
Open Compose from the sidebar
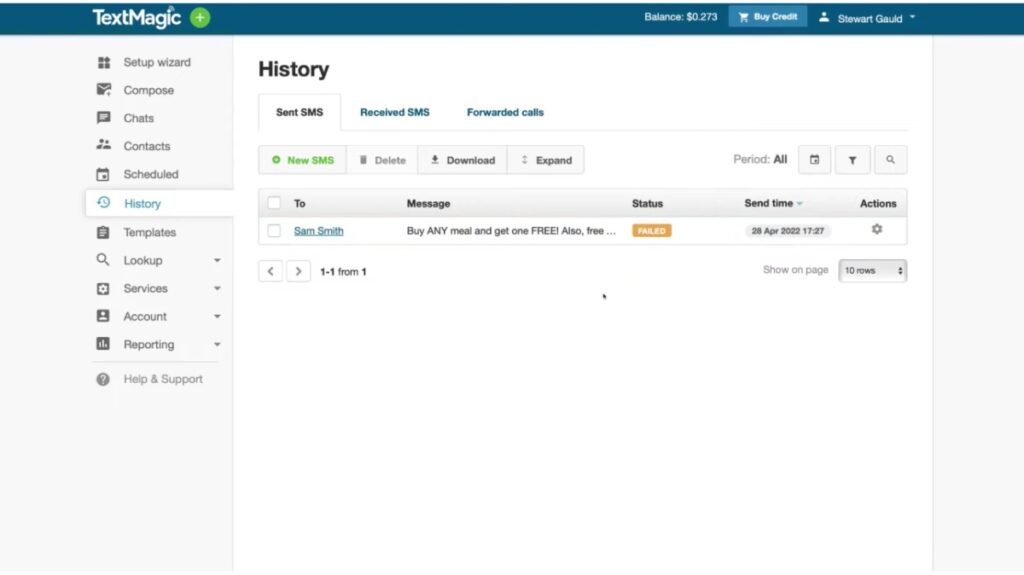tap(148, 90)
